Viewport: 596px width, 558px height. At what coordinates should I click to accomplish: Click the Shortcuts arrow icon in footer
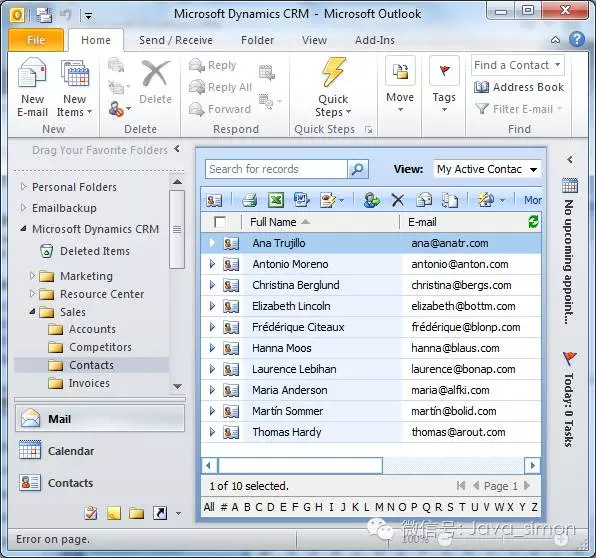coord(160,514)
